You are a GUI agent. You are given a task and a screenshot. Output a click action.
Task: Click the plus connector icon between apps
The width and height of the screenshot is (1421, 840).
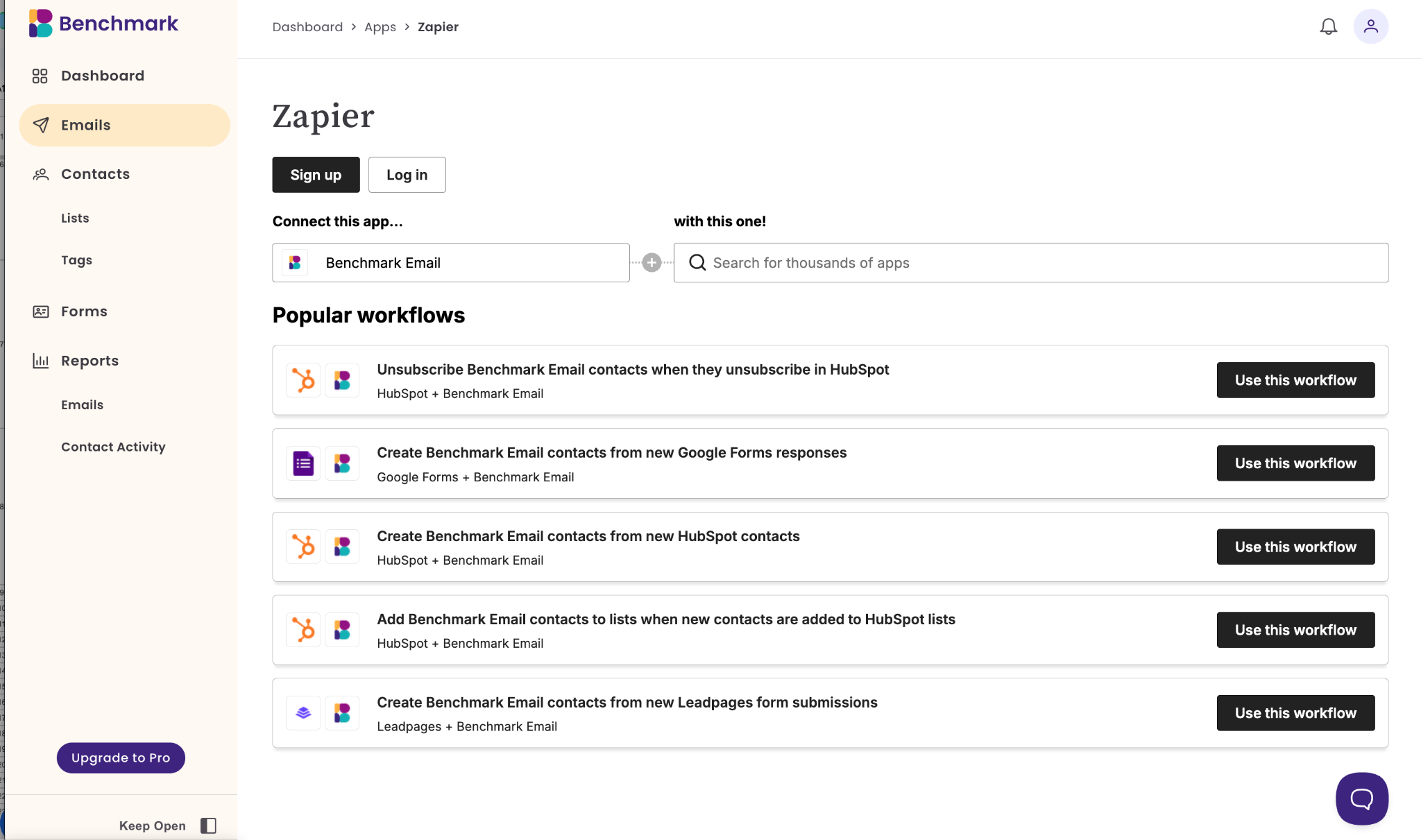click(x=652, y=263)
